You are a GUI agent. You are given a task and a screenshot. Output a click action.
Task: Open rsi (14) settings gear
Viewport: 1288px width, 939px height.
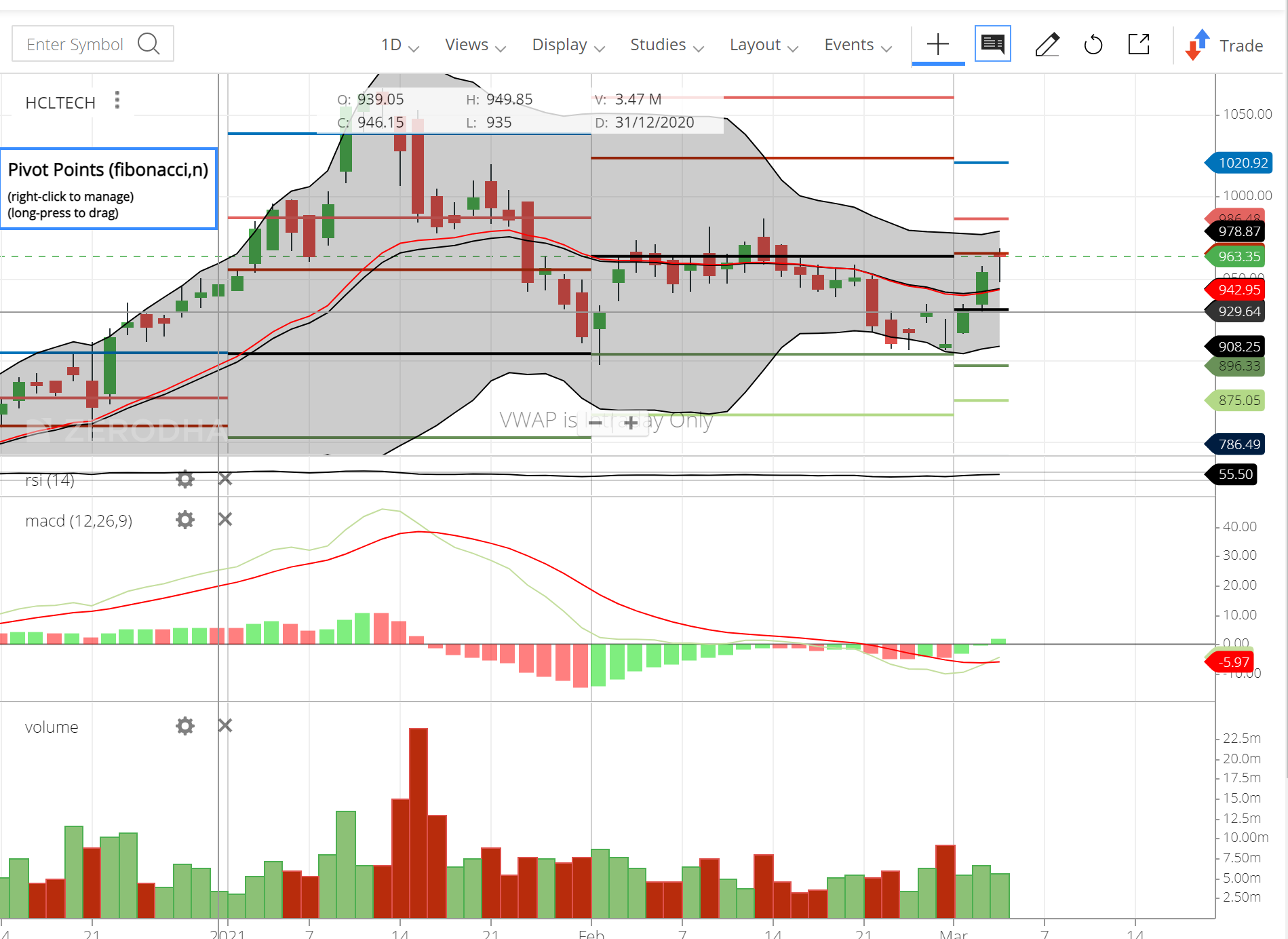pyautogui.click(x=185, y=480)
